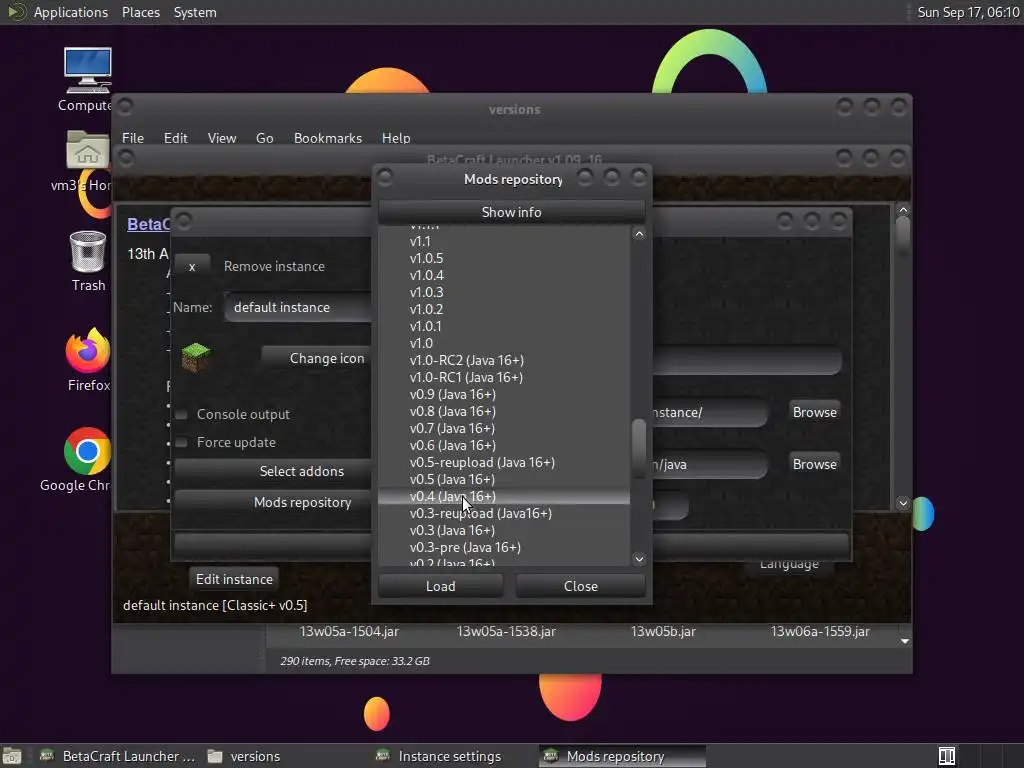1024x768 pixels.
Task: Open the Bookmarks menu in versions window
Action: pyautogui.click(x=327, y=138)
